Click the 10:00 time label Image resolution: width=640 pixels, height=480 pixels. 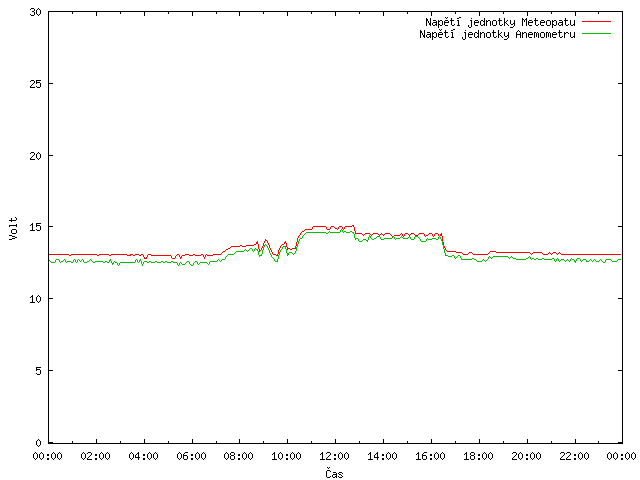point(287,456)
